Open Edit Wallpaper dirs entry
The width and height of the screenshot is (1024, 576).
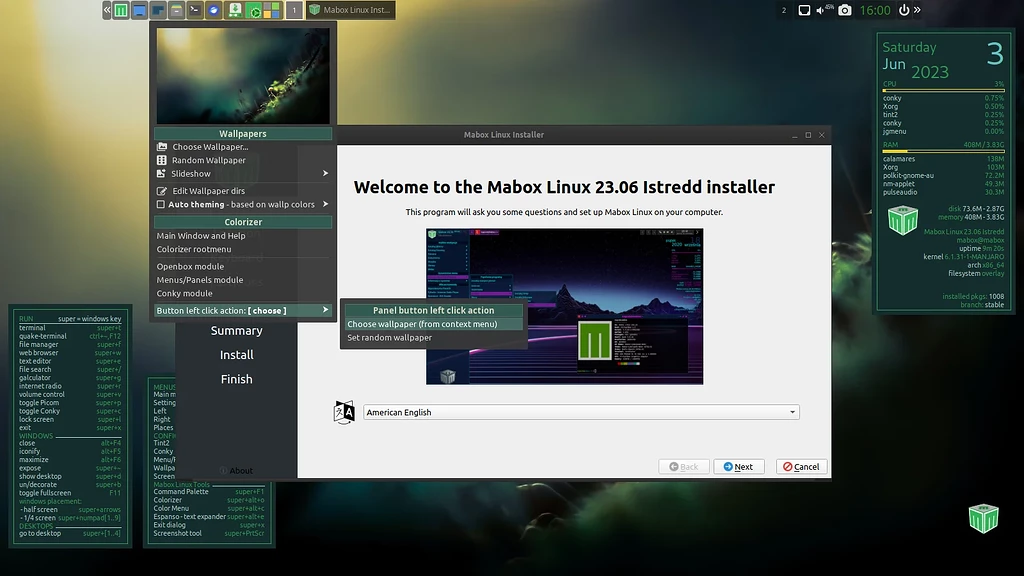pyautogui.click(x=208, y=191)
